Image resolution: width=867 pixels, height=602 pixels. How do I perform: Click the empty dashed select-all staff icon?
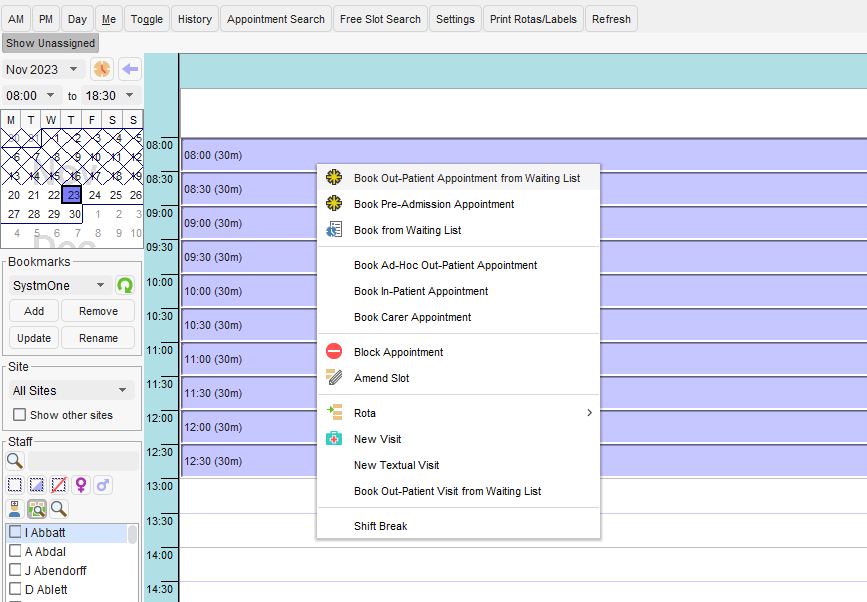tap(14, 485)
